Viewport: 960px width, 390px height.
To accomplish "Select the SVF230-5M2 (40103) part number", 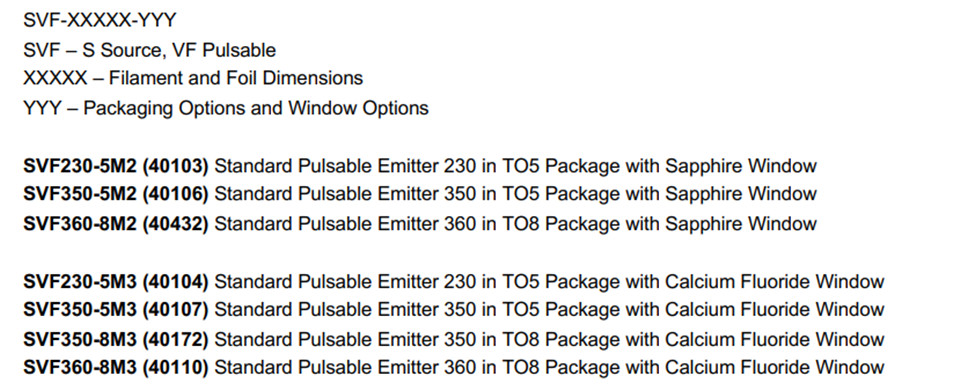I will 116,166.
